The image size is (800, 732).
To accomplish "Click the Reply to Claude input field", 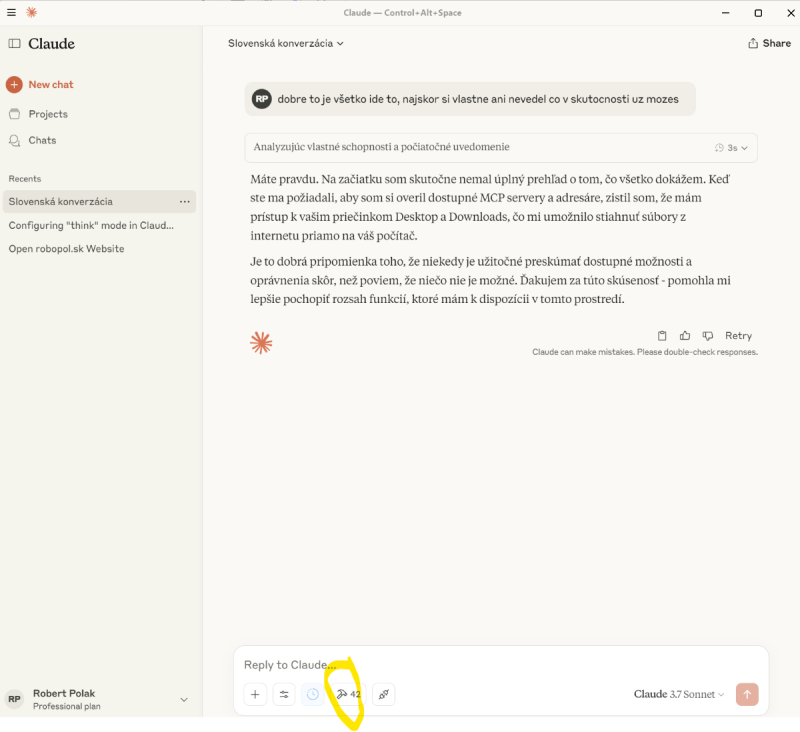I will coord(501,665).
